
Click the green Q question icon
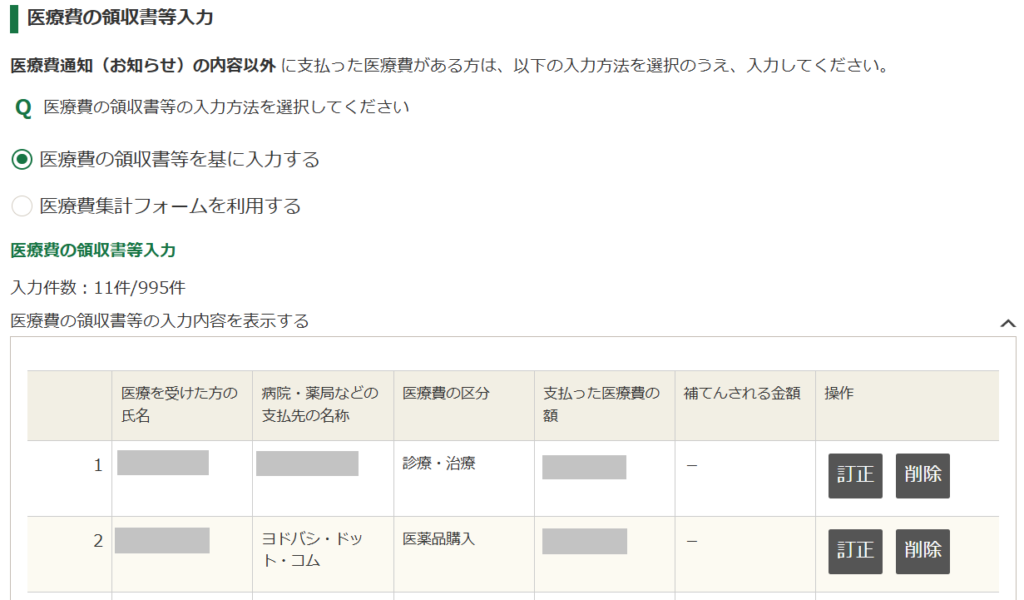tap(23, 108)
